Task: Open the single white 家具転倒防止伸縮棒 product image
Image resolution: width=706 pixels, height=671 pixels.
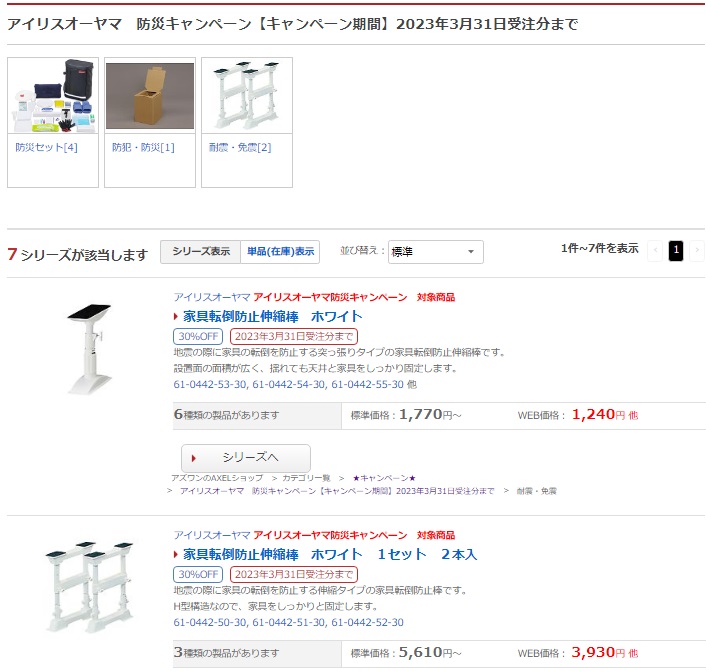Action: tap(89, 349)
